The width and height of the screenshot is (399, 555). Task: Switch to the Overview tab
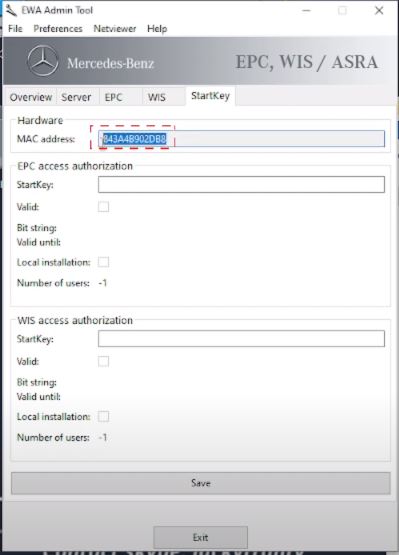(x=31, y=97)
